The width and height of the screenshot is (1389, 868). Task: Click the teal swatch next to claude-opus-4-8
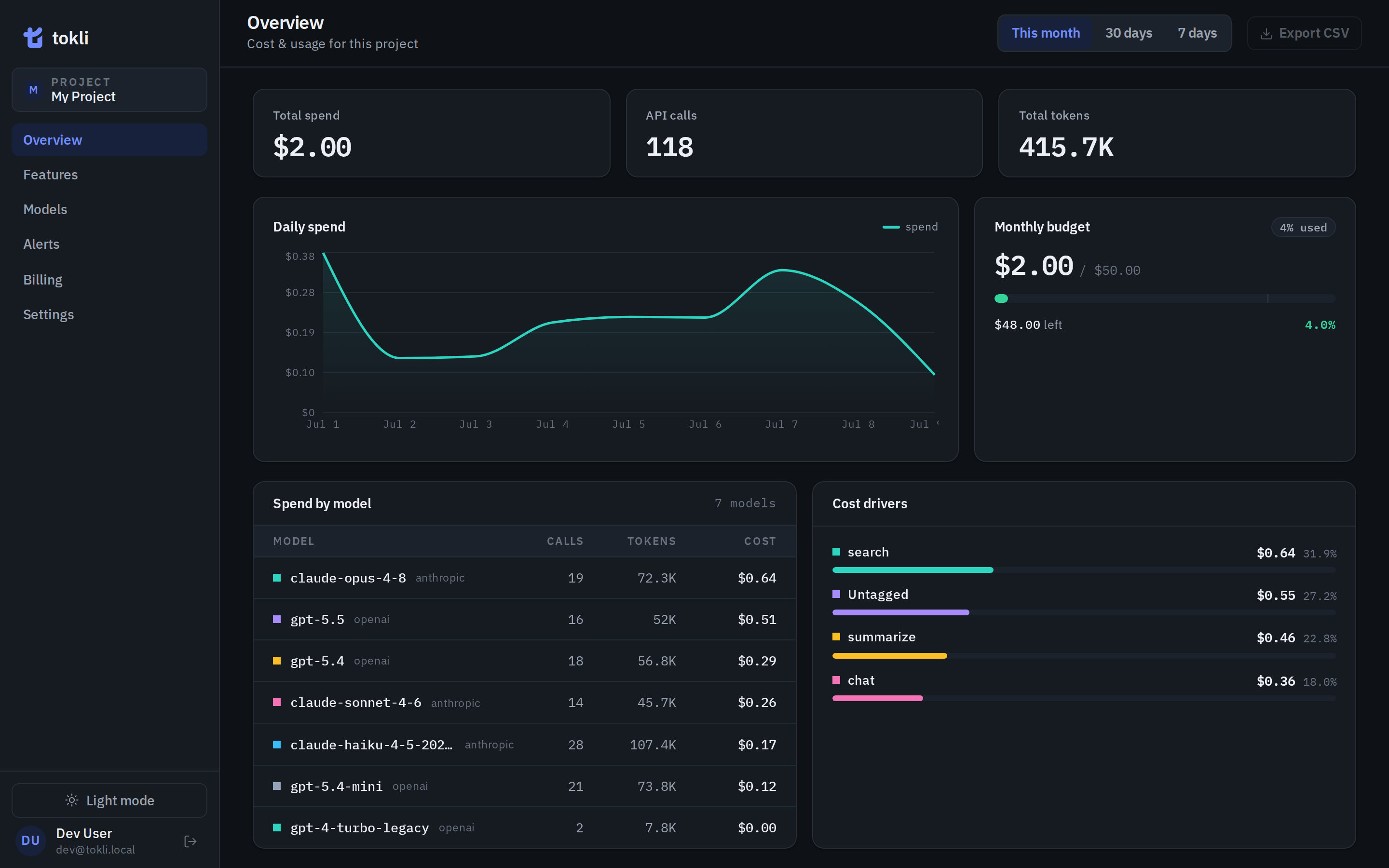pyautogui.click(x=277, y=578)
